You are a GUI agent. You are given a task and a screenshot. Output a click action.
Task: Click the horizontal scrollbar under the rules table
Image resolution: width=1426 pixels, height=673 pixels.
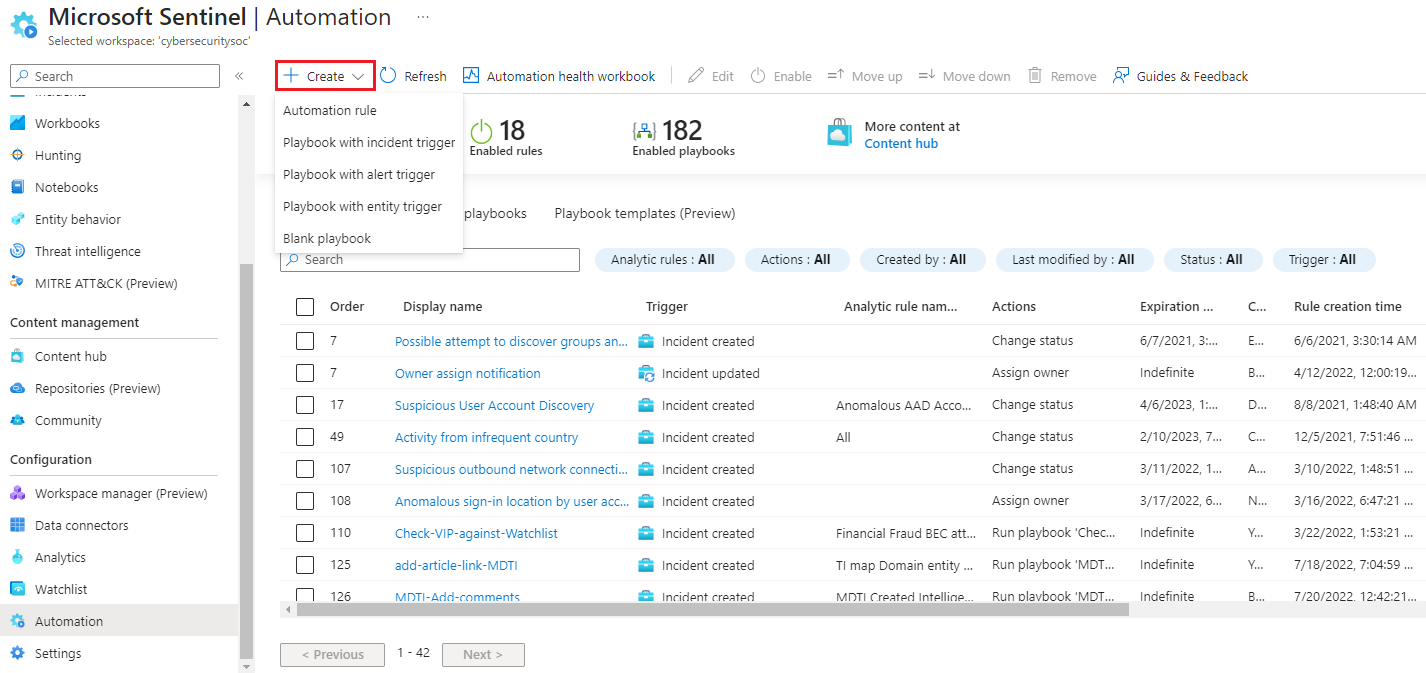click(x=712, y=609)
